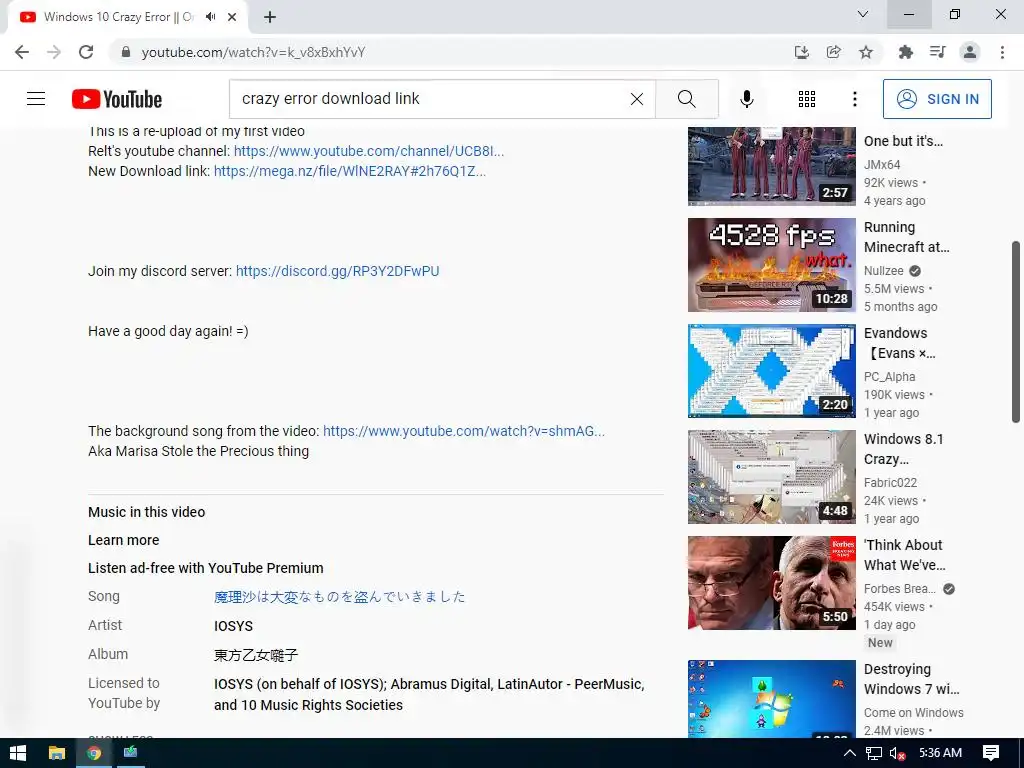
Task: Focus the address bar URL
Action: pos(253,52)
